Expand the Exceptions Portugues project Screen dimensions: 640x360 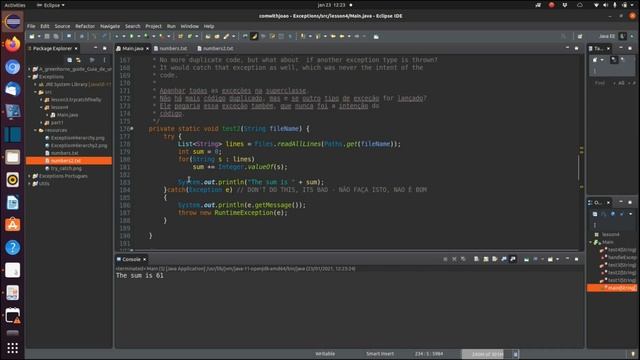(x=29, y=176)
